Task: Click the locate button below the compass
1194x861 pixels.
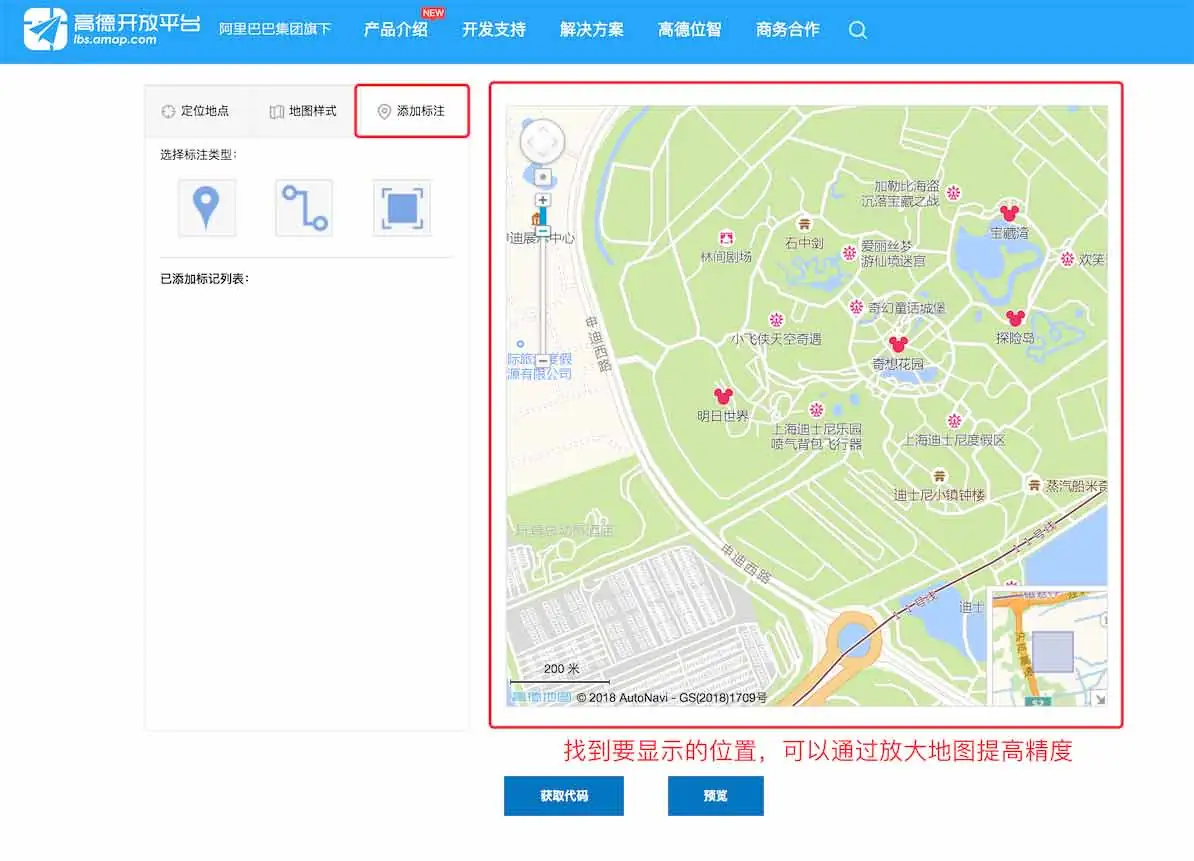Action: [542, 176]
